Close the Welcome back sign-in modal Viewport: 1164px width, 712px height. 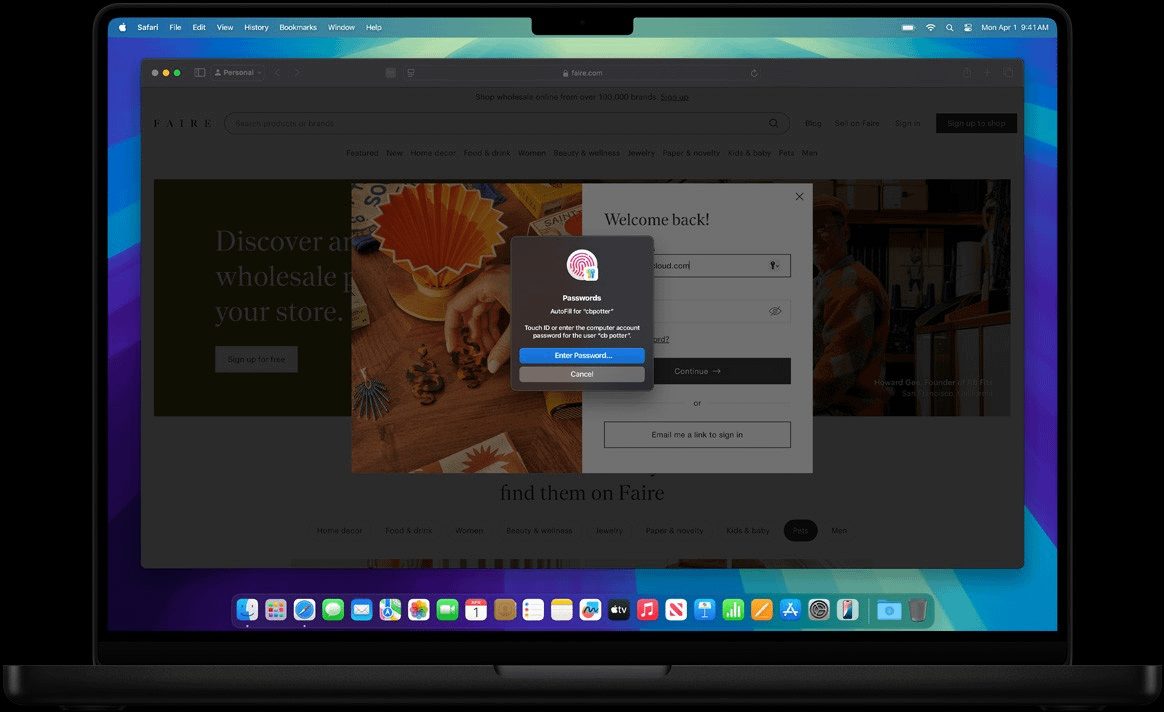[x=799, y=197]
